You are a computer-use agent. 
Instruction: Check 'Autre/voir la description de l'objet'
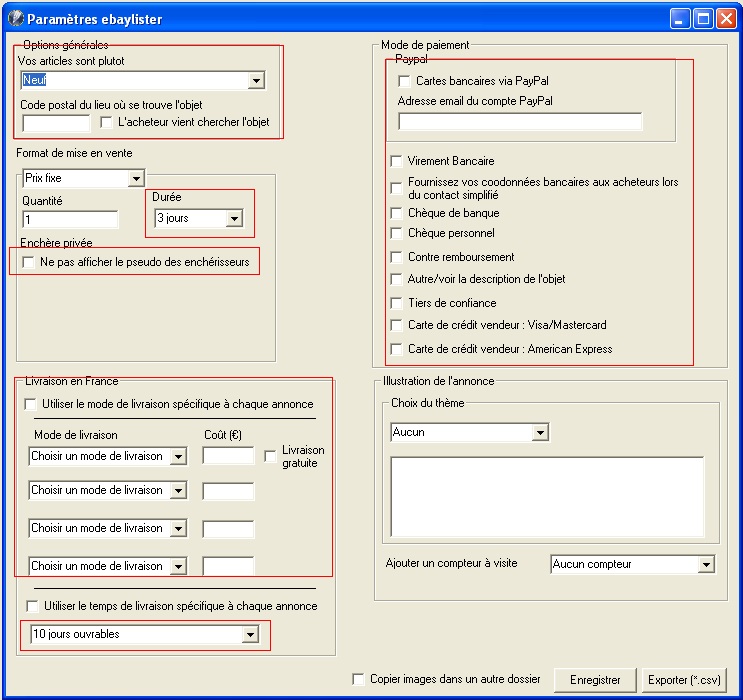[x=396, y=279]
